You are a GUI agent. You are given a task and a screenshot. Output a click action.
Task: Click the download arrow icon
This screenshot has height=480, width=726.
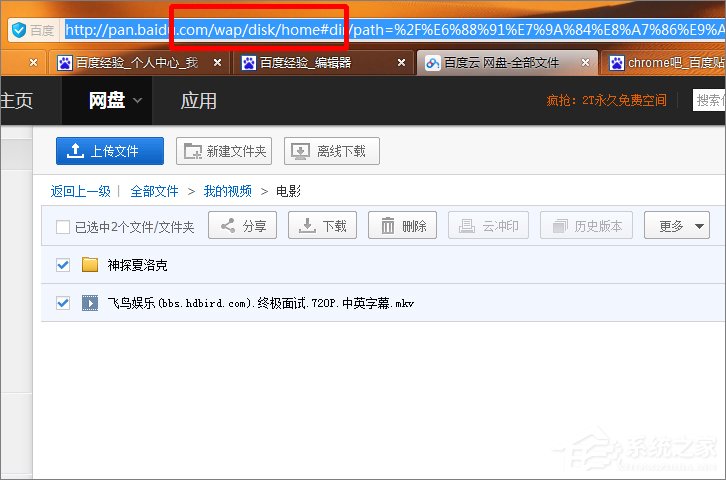click(x=307, y=226)
